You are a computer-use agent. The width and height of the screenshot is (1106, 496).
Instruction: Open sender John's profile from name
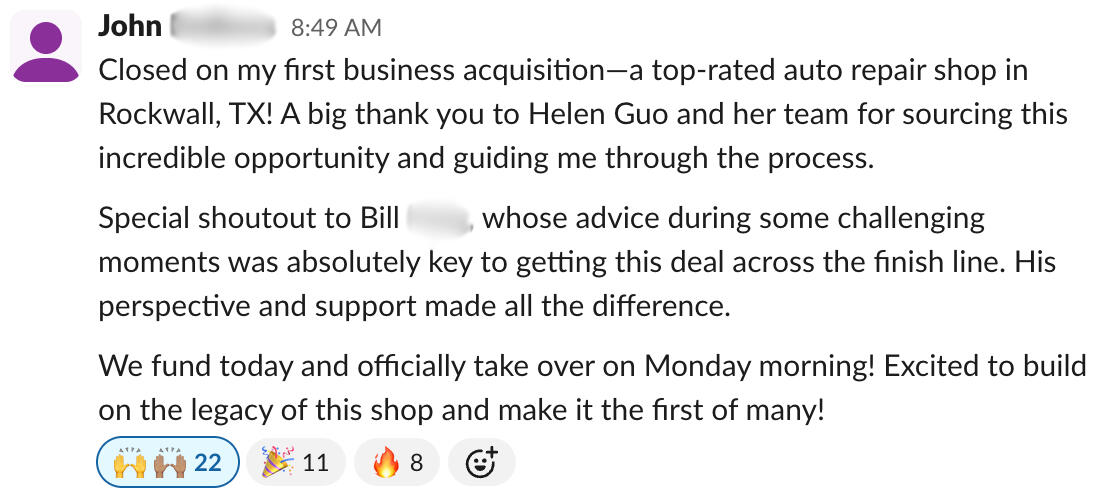pyautogui.click(x=130, y=26)
